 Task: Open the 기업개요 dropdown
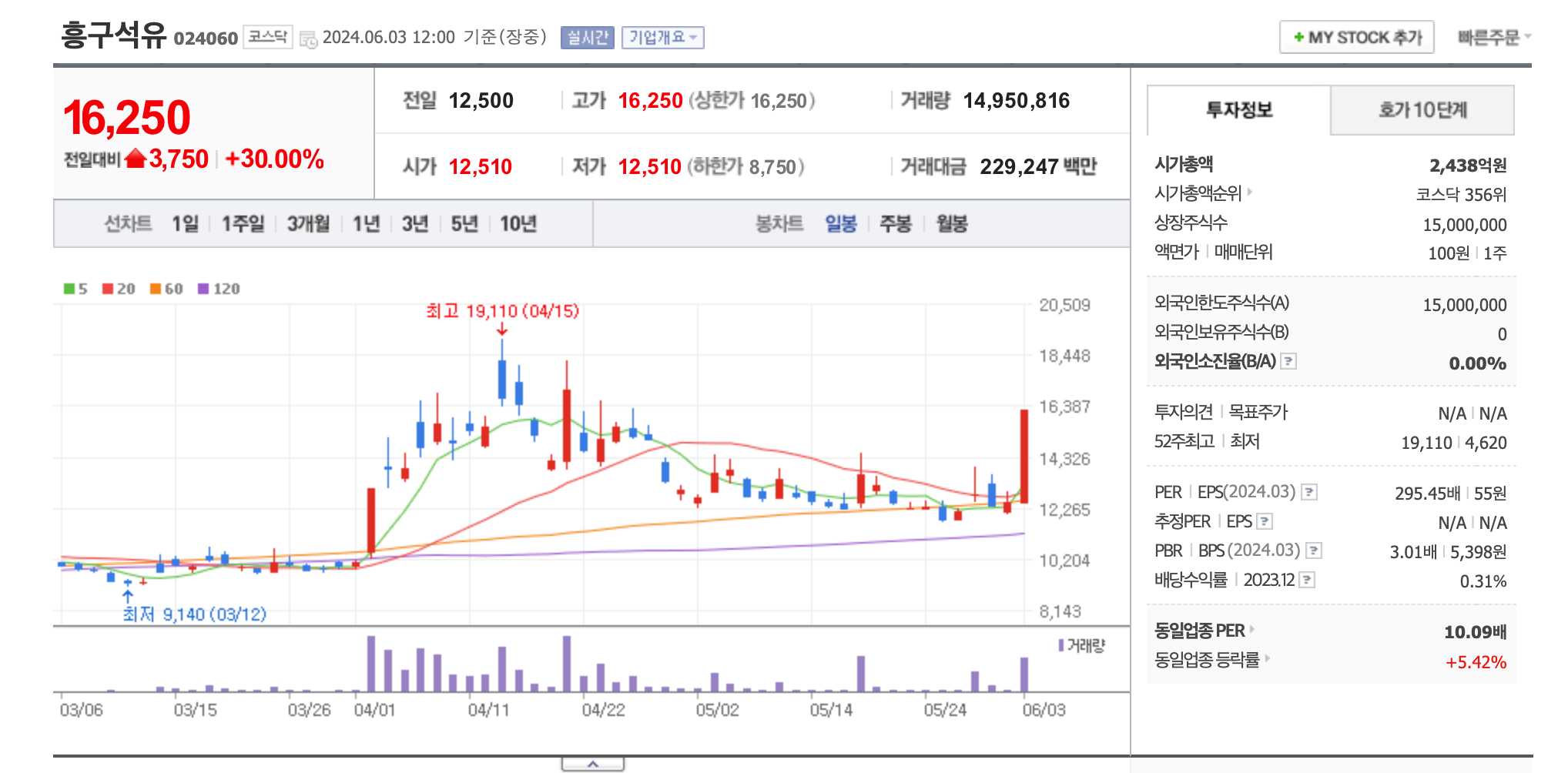point(664,38)
